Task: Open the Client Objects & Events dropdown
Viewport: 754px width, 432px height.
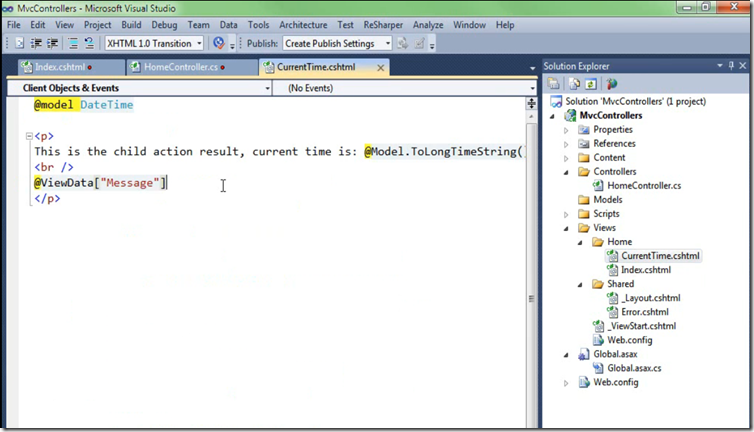Action: click(x=267, y=88)
